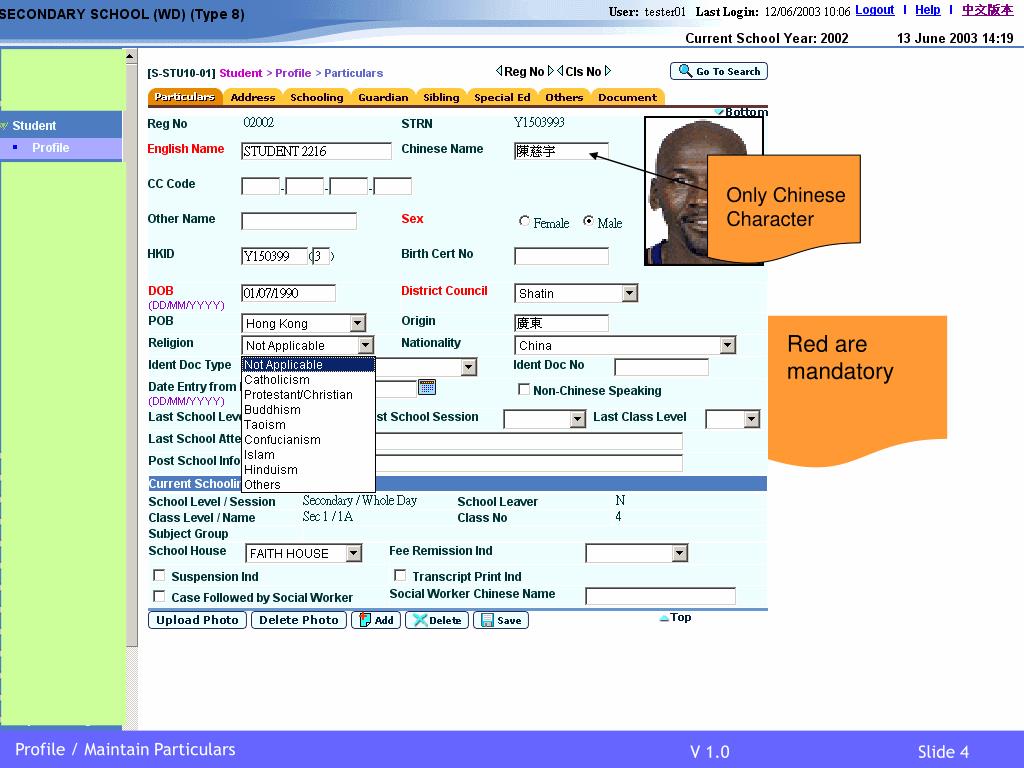1024x768 pixels.
Task: Jump to Top of the page
Action: click(675, 617)
